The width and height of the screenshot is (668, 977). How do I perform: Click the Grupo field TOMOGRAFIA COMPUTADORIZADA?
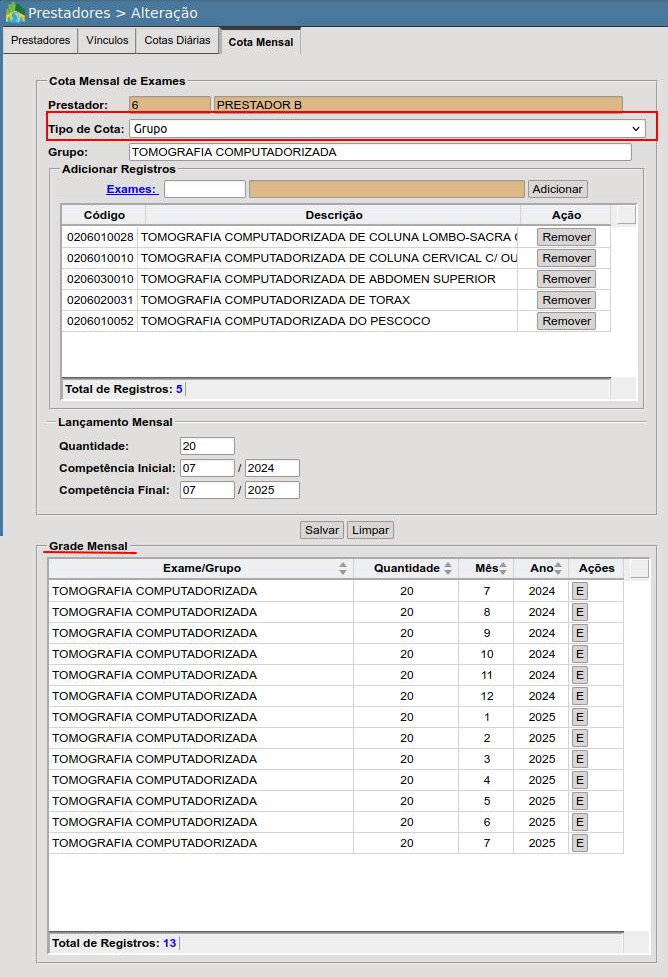(380, 152)
